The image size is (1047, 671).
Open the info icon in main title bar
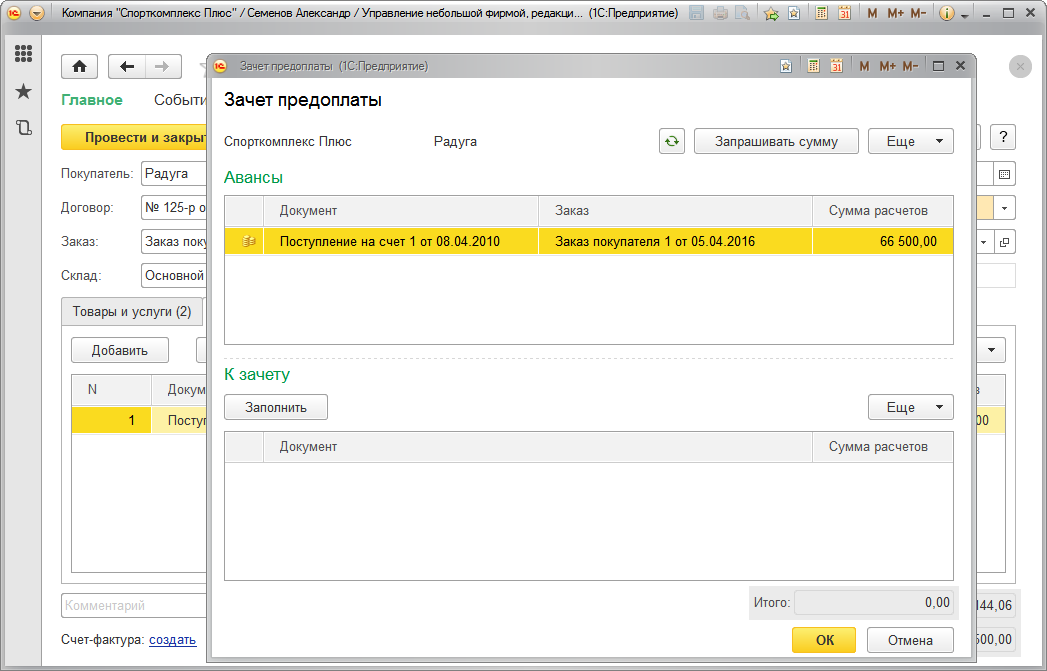click(946, 13)
